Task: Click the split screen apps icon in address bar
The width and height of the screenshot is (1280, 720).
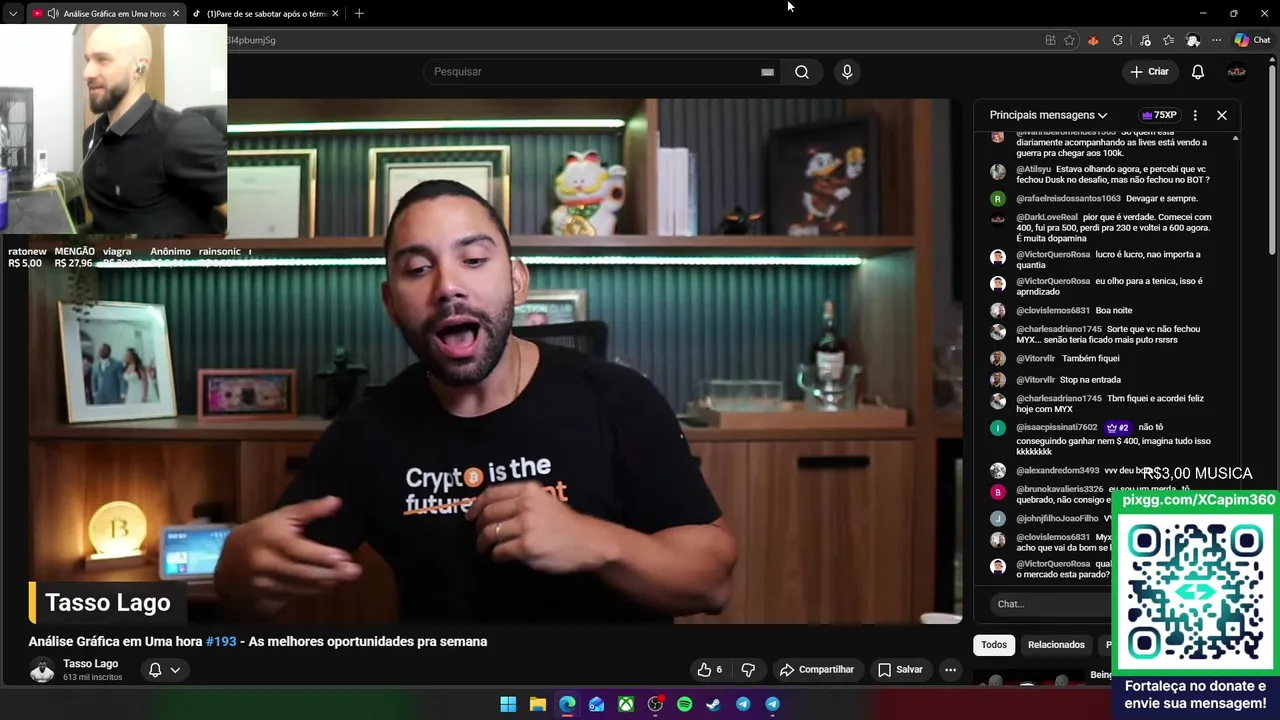Action: click(1050, 40)
